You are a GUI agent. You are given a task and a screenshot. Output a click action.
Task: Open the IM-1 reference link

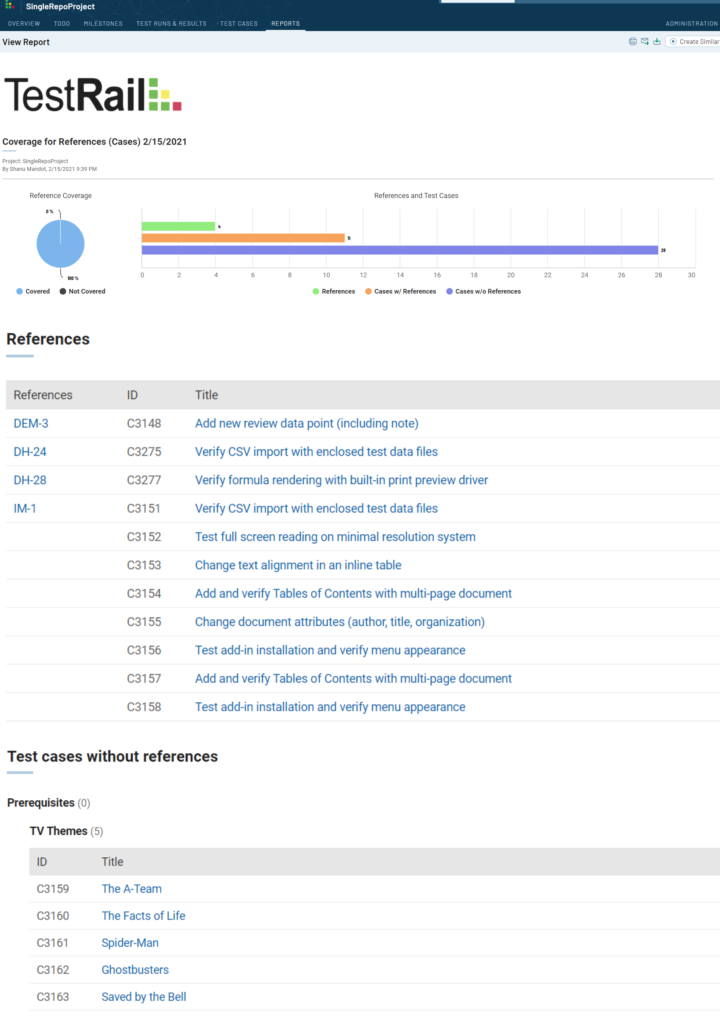pos(25,508)
